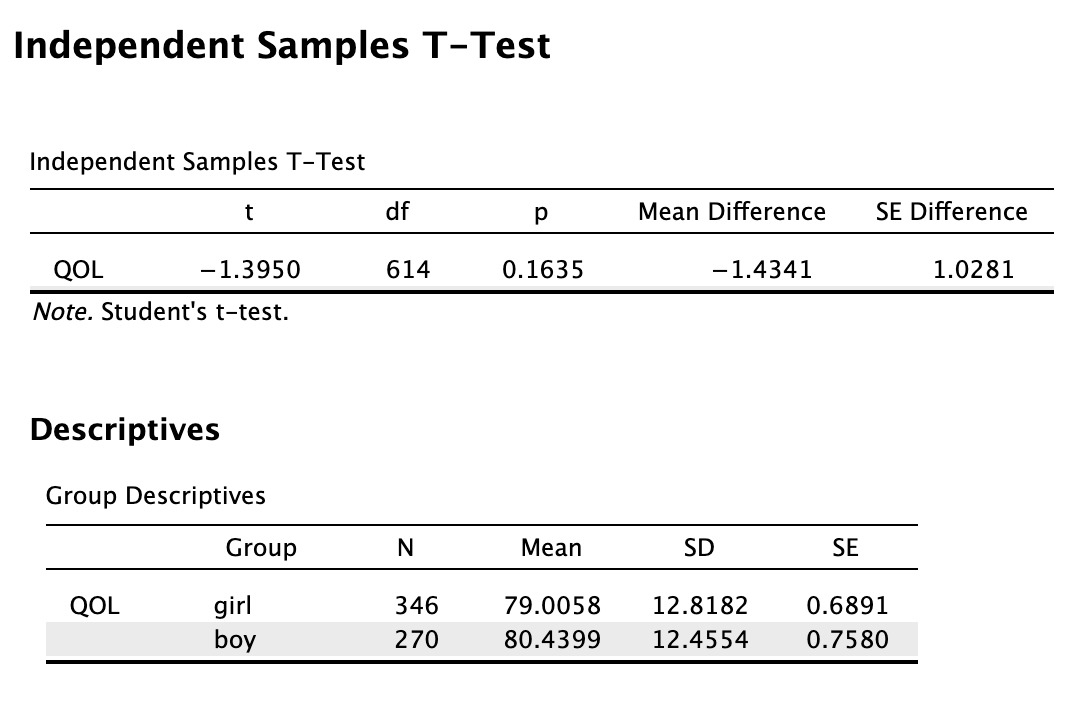Click the boy group mean 80.4399
The image size is (1076, 718).
(x=552, y=640)
